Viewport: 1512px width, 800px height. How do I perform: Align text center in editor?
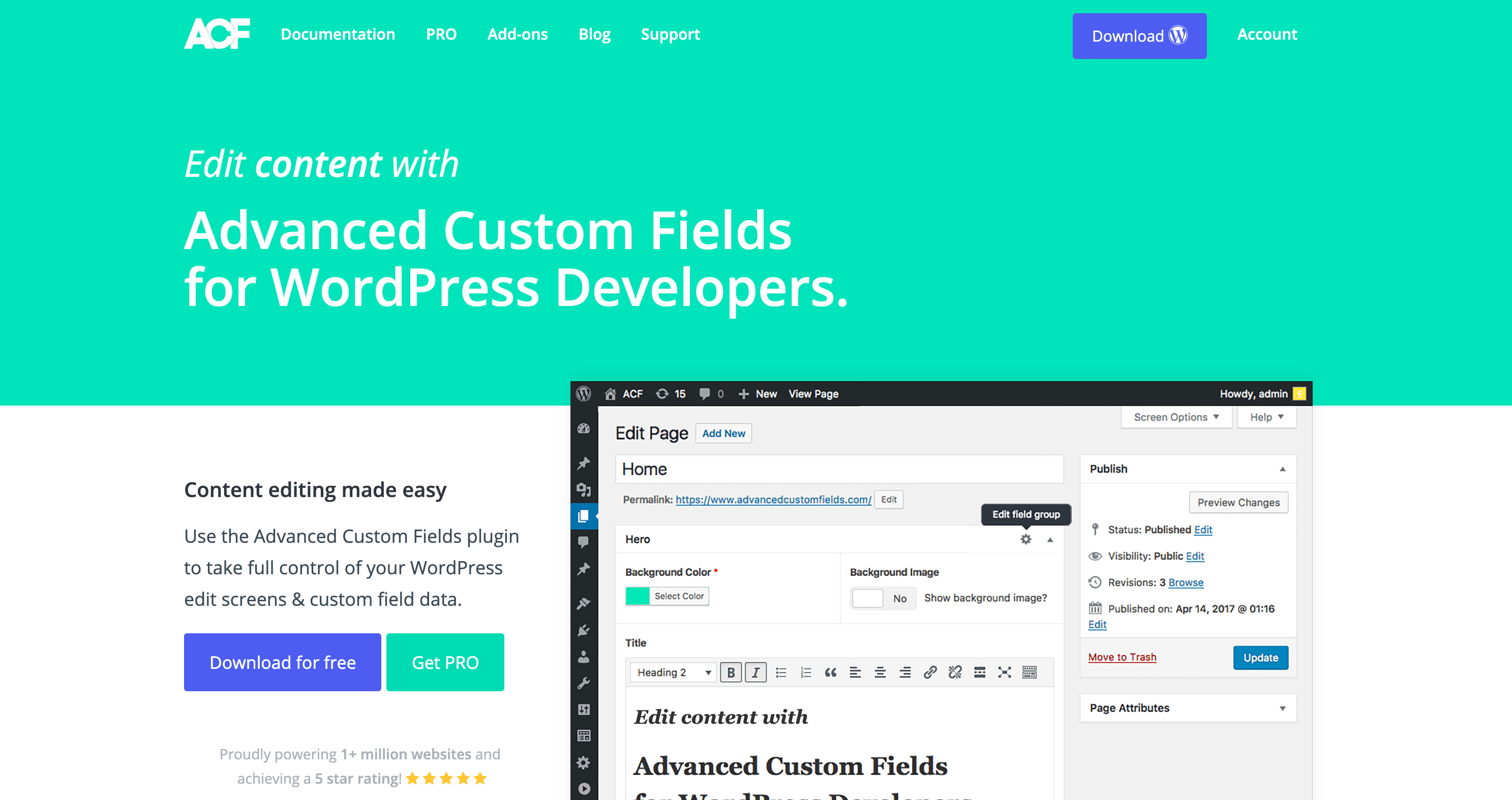880,672
